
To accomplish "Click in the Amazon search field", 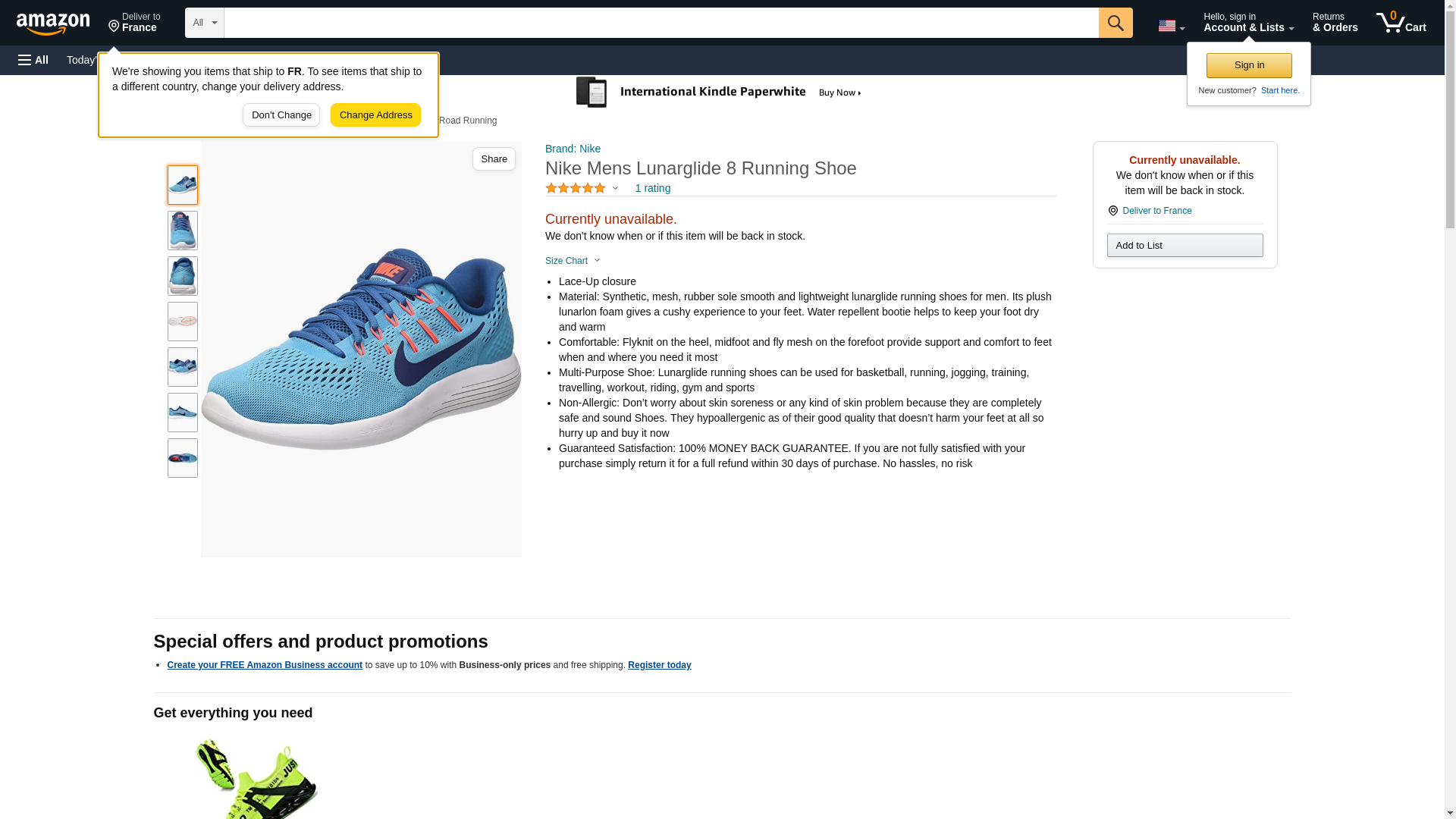I will pyautogui.click(x=661, y=23).
